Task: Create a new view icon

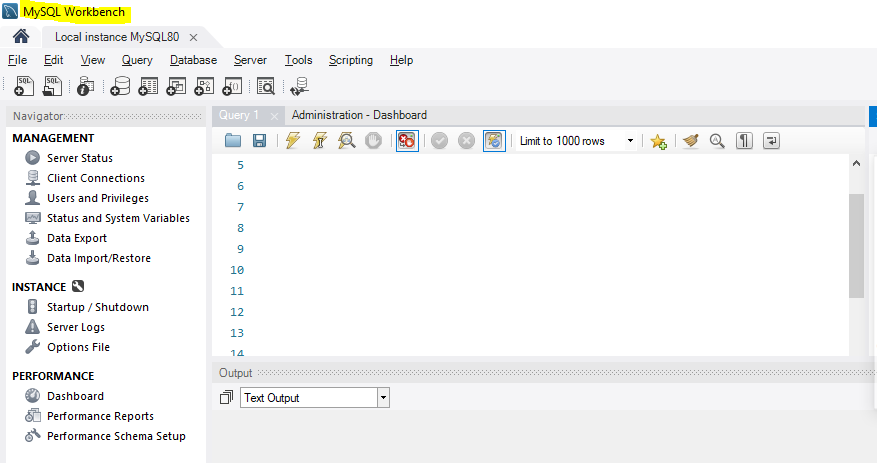Action: point(176,86)
